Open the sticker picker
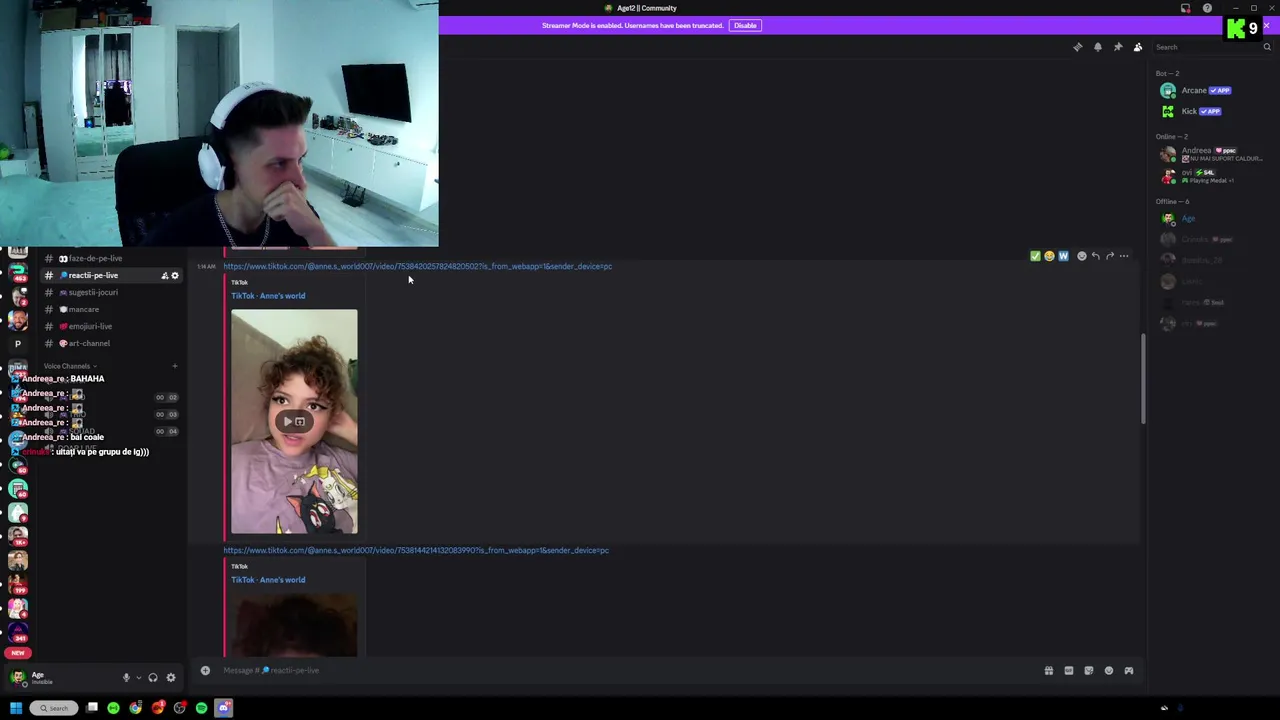 click(1089, 671)
